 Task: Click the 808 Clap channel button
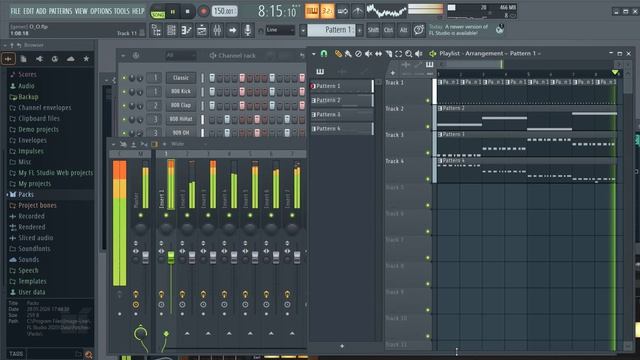(181, 105)
